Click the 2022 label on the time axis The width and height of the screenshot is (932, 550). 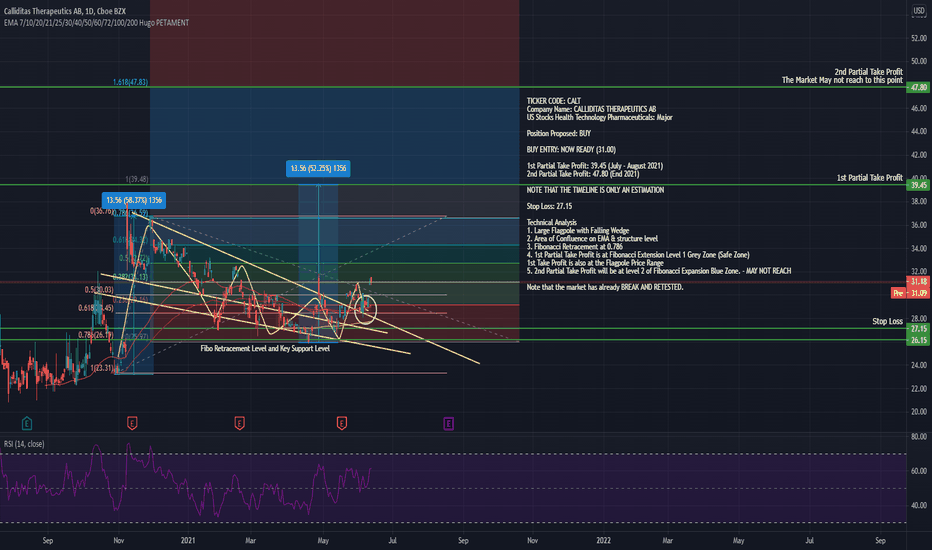point(603,540)
